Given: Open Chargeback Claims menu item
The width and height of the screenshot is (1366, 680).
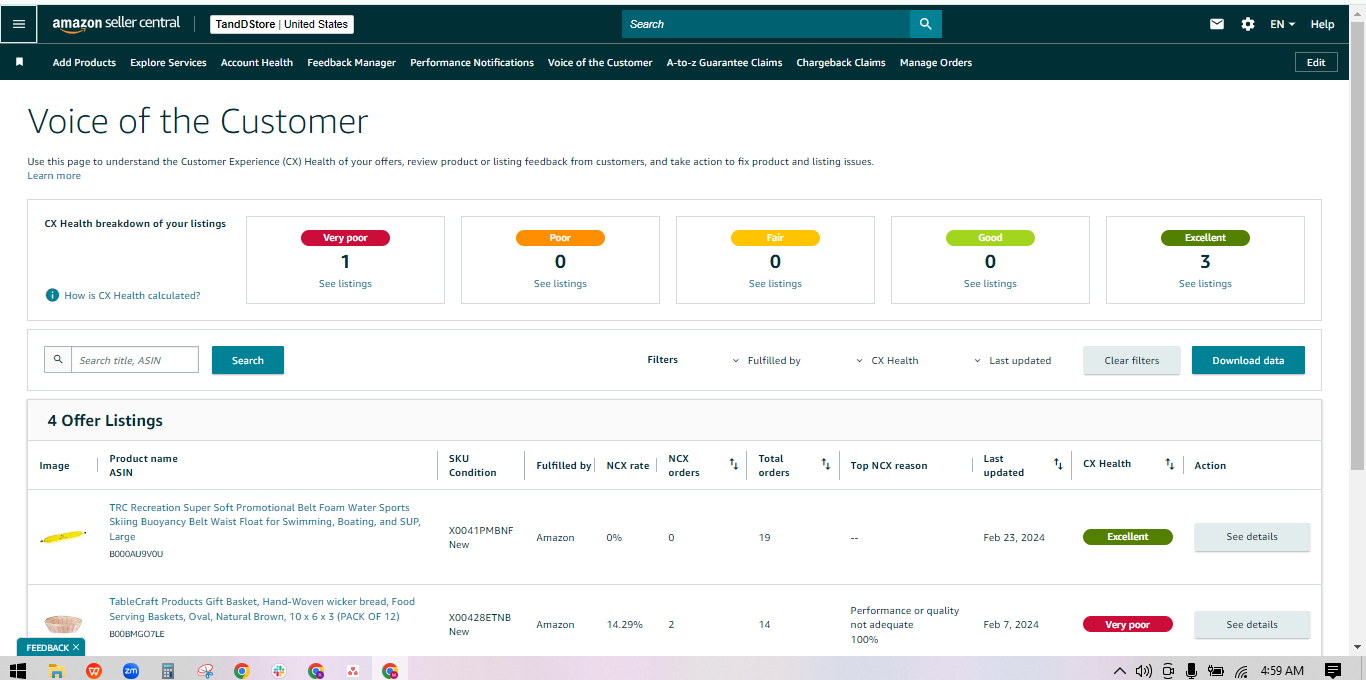Looking at the screenshot, I should 841,62.
